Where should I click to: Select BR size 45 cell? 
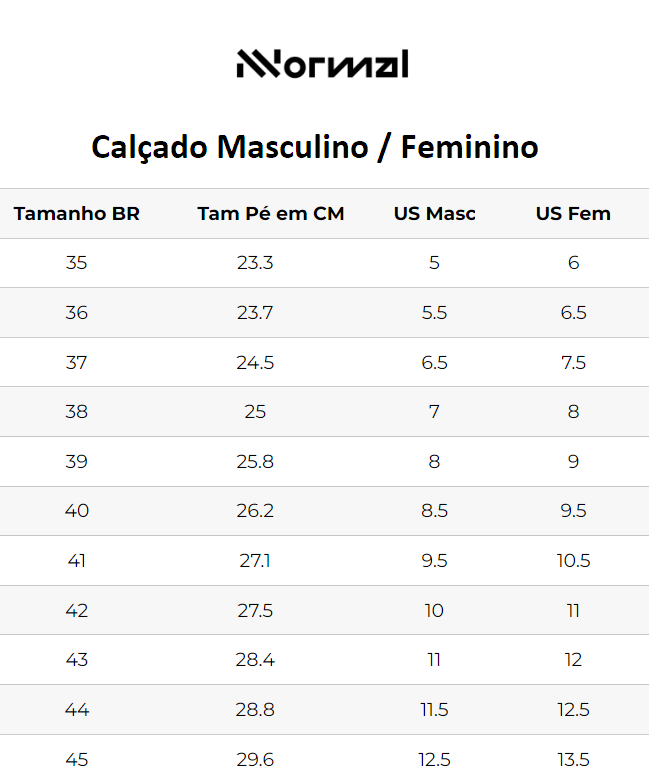[x=77, y=759]
